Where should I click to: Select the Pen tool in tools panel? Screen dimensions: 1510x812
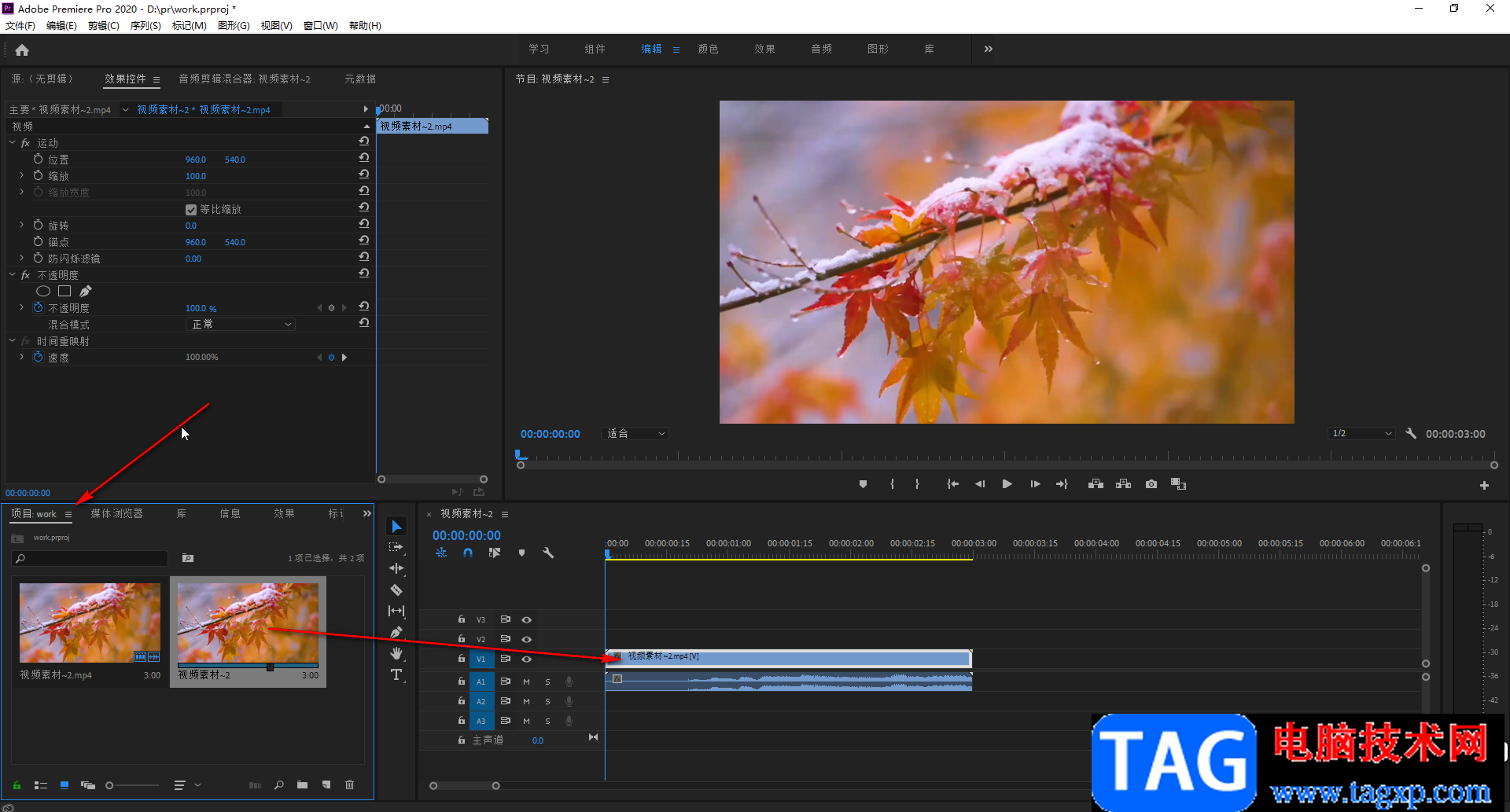pos(396,632)
